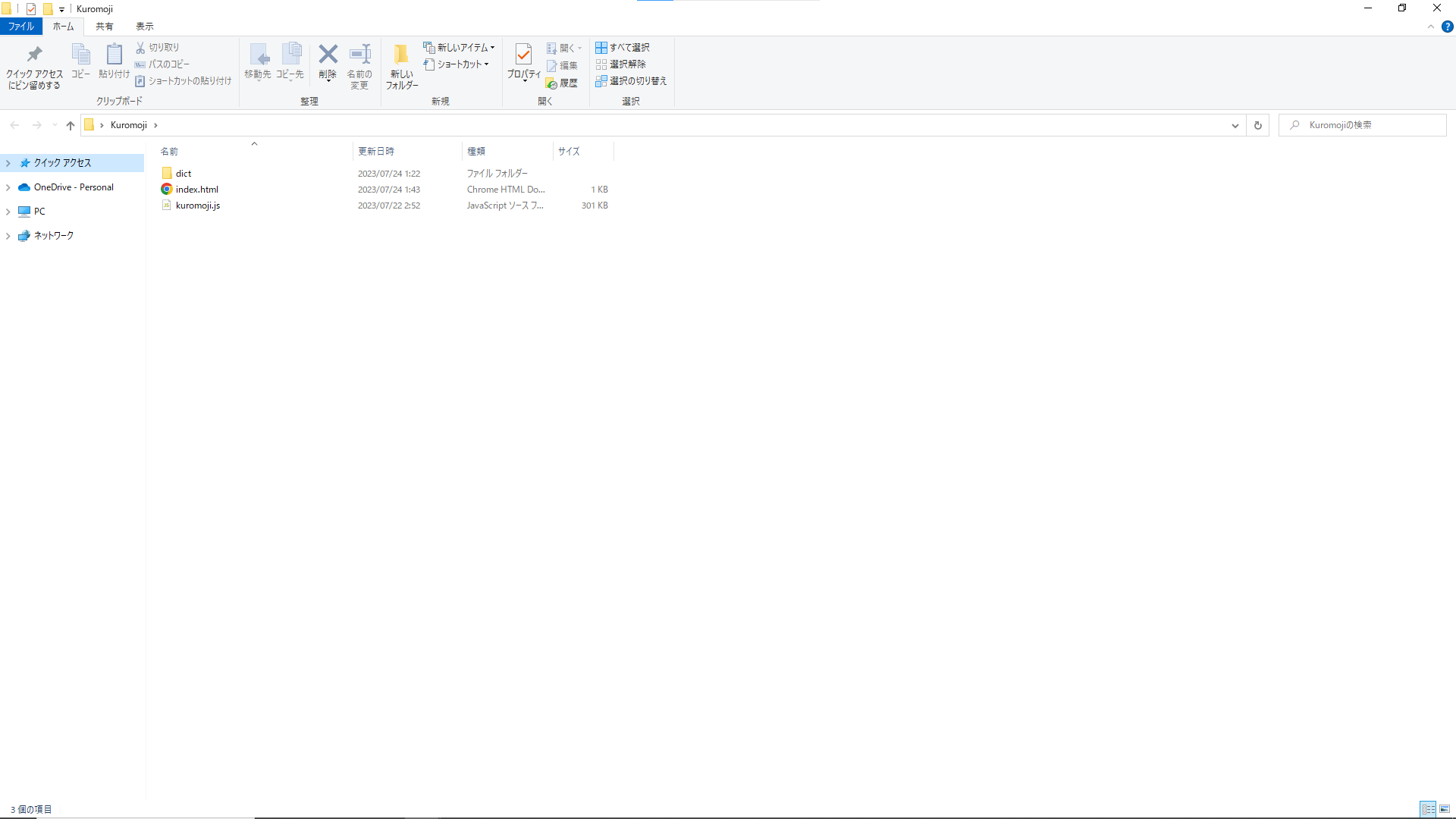Create a new folder via ribbon icon
Screen dimensions: 1456x819
point(401,55)
